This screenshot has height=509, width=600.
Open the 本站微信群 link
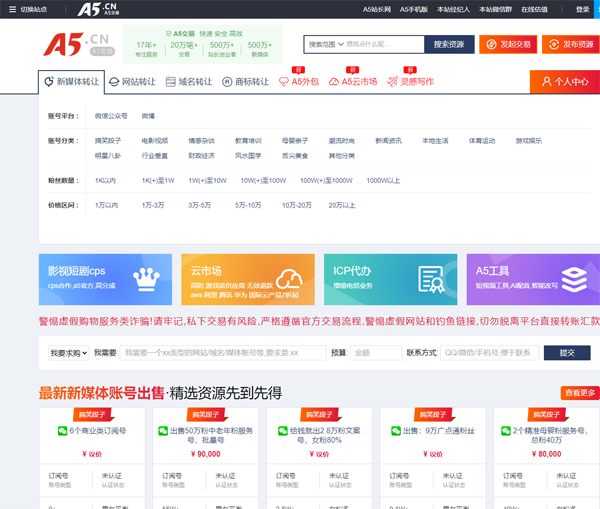496,9
